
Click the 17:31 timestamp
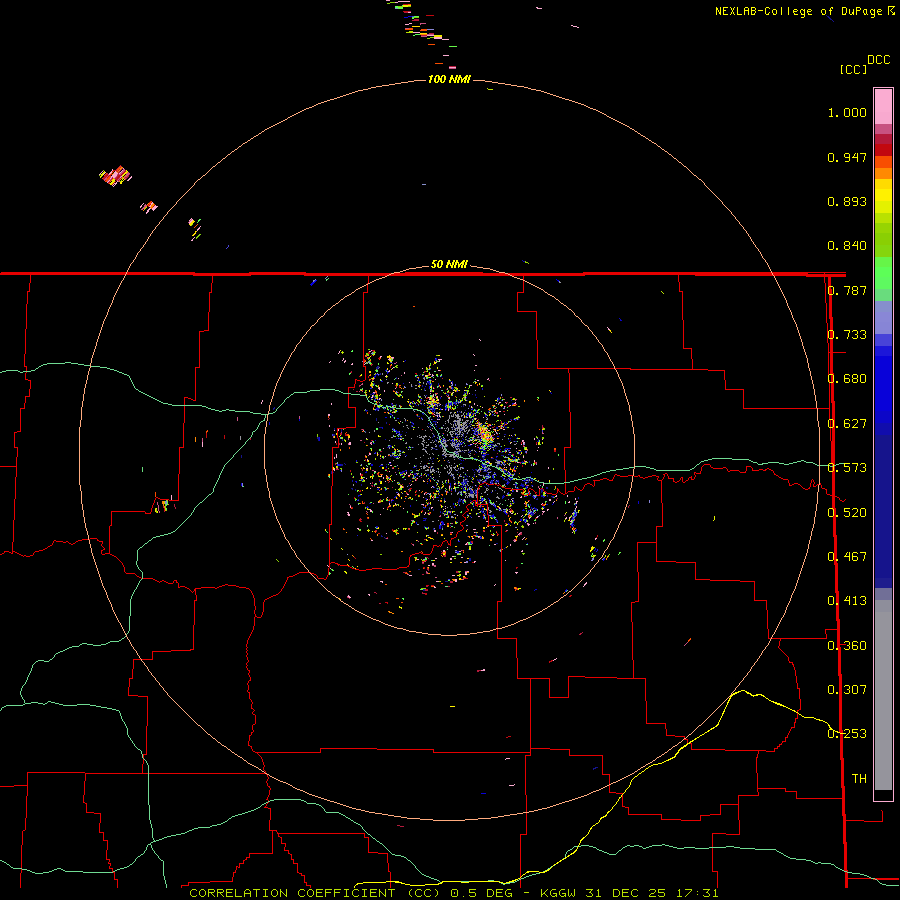point(697,893)
